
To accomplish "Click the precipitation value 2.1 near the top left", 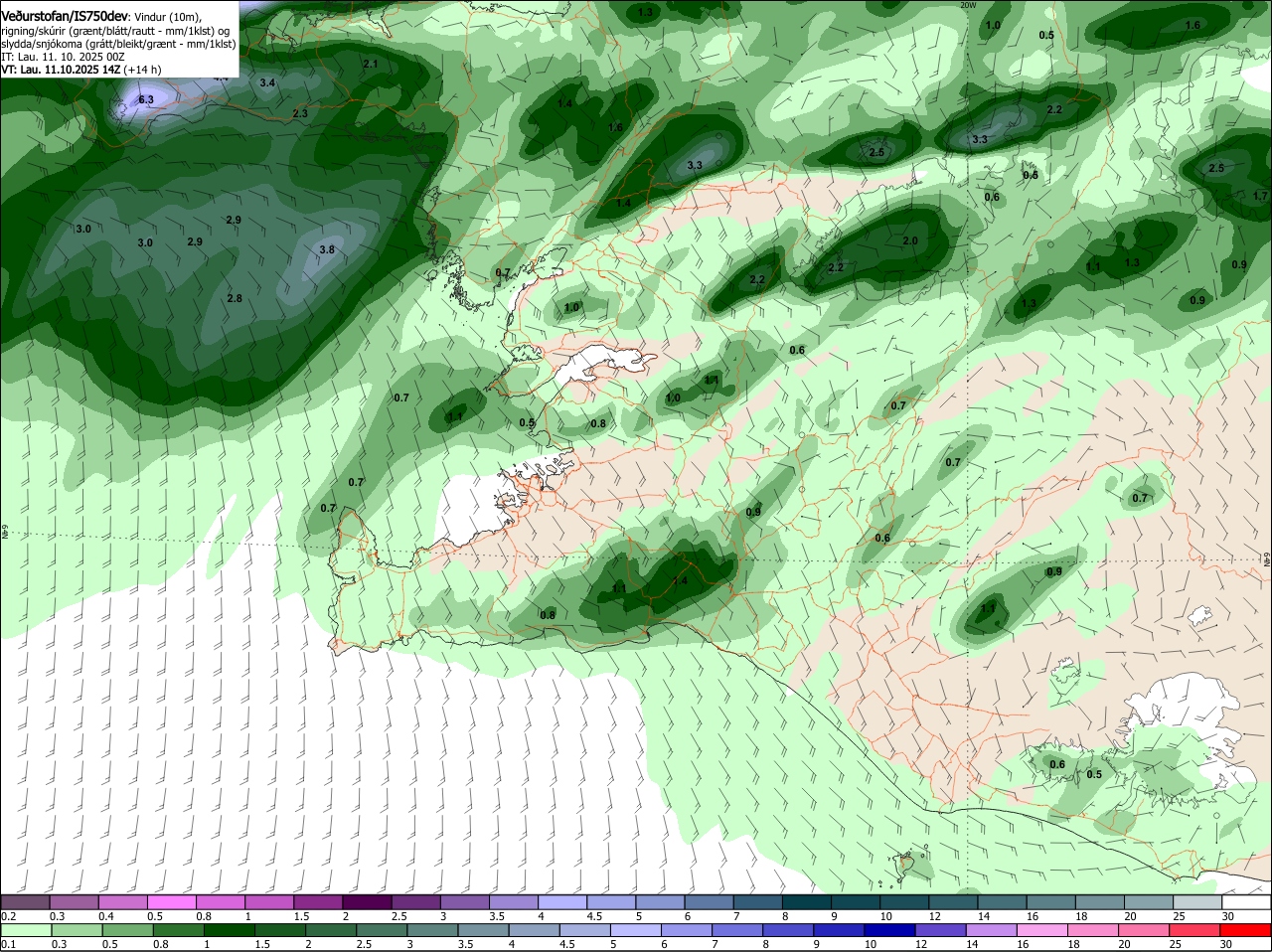I will (371, 64).
